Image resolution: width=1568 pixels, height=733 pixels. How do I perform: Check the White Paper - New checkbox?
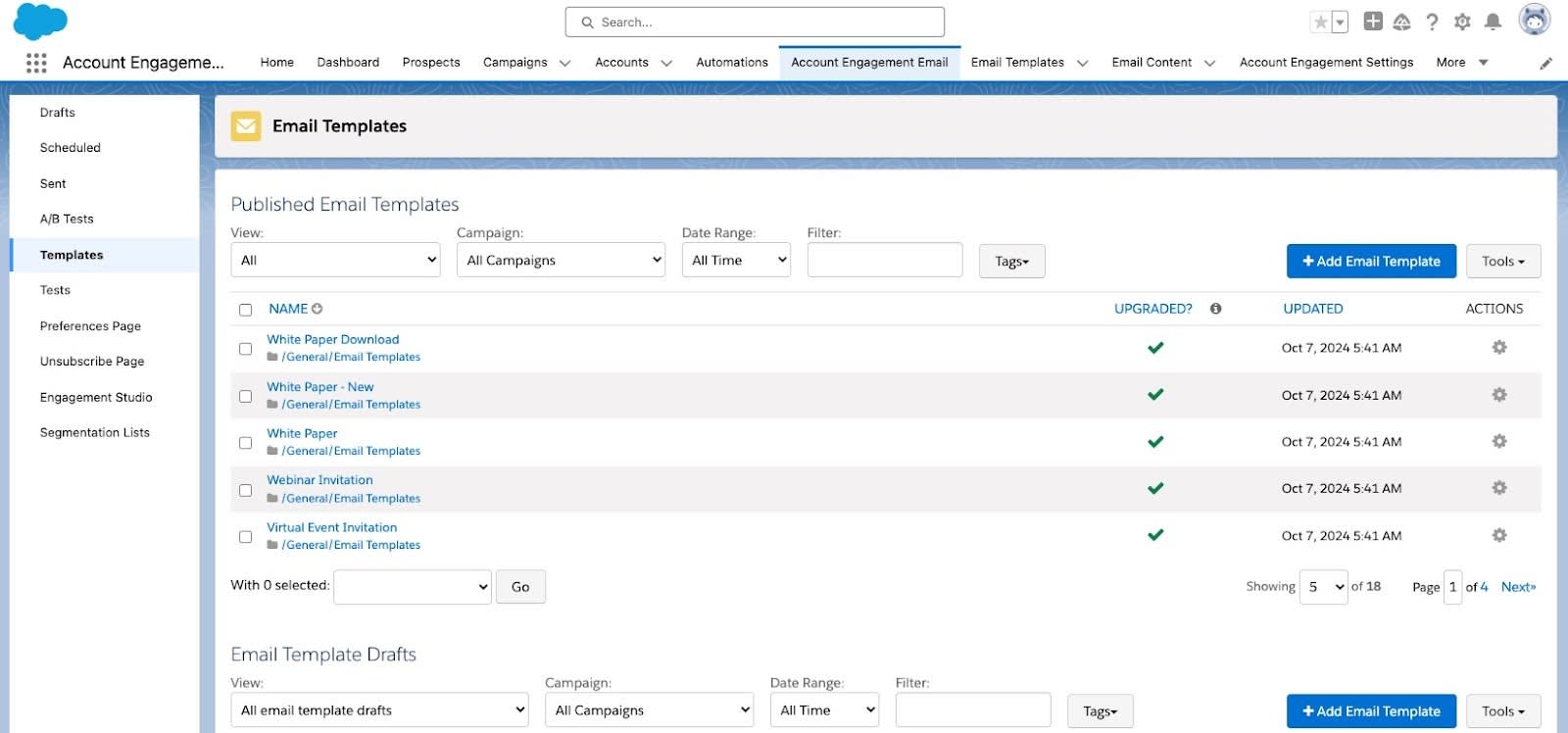click(x=245, y=396)
